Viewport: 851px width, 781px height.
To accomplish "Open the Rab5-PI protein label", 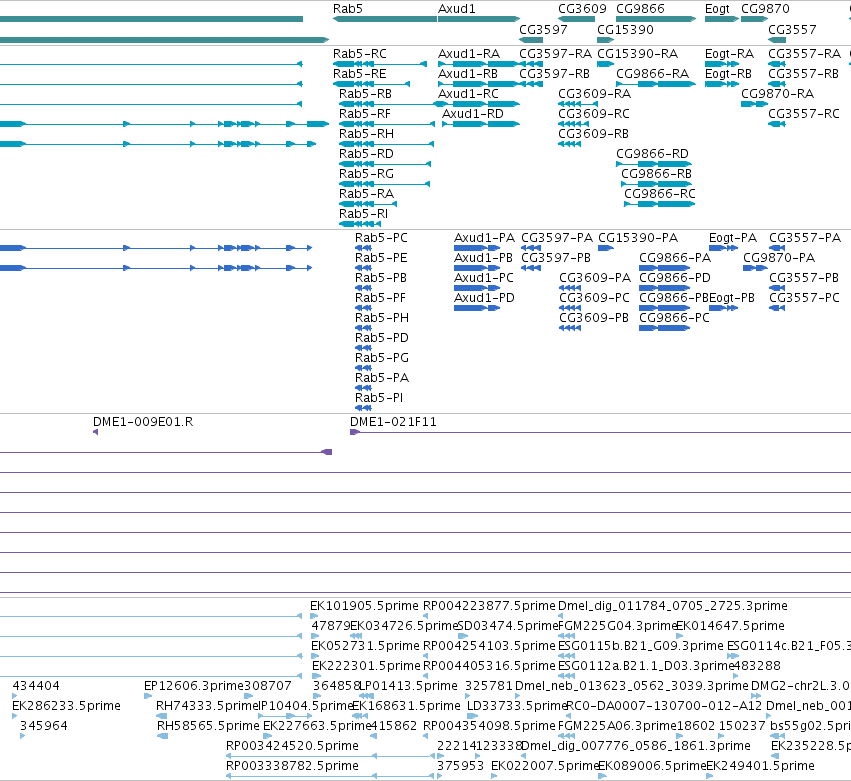I will (379, 398).
